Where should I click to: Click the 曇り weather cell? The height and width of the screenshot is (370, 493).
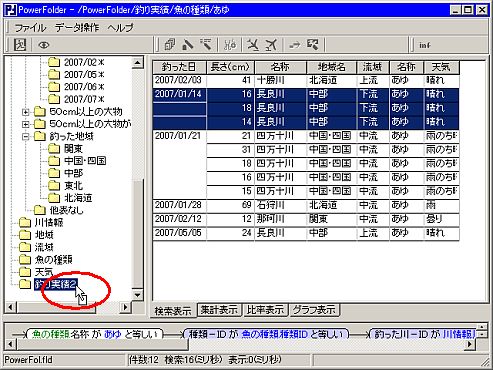[441, 220]
